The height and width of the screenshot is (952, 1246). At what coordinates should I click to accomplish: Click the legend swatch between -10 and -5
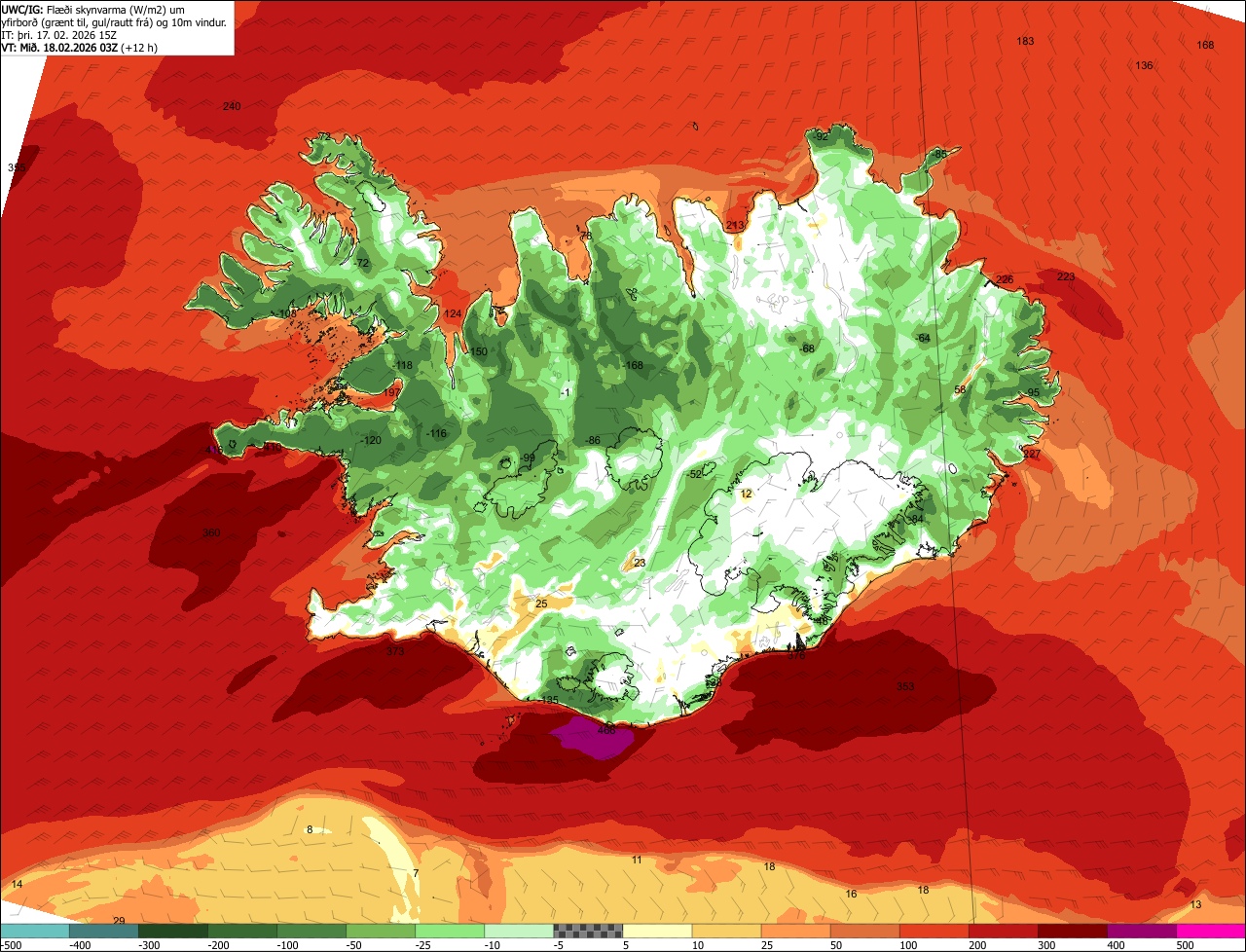(518, 931)
